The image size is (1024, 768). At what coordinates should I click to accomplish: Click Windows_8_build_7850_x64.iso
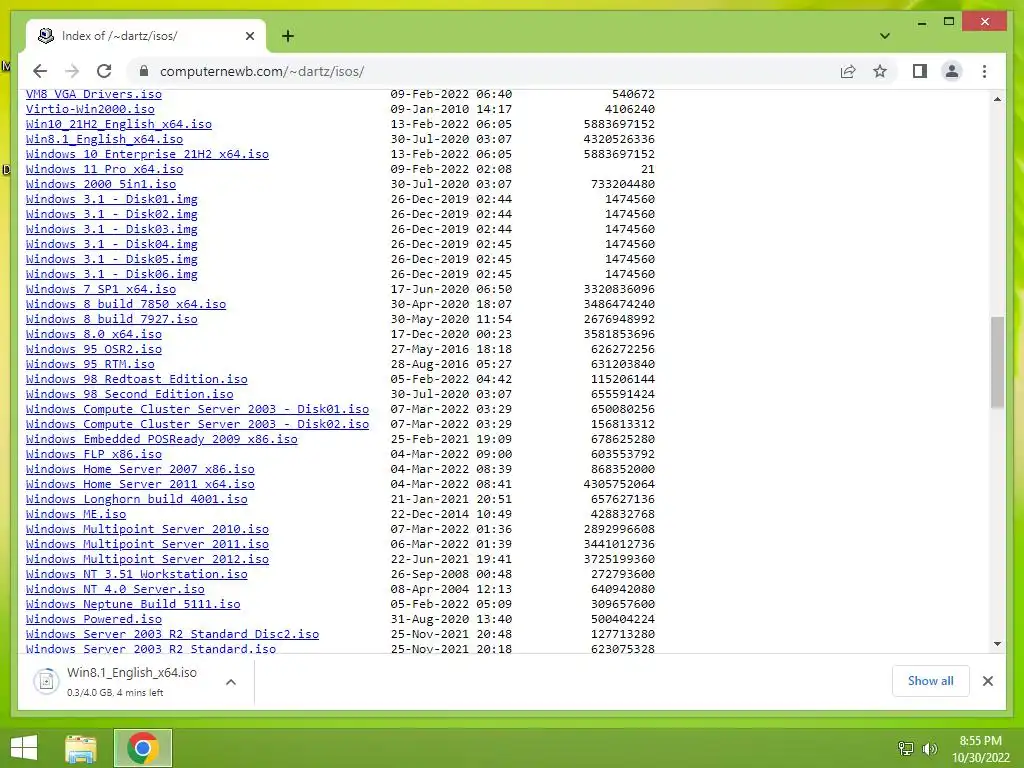pos(126,304)
